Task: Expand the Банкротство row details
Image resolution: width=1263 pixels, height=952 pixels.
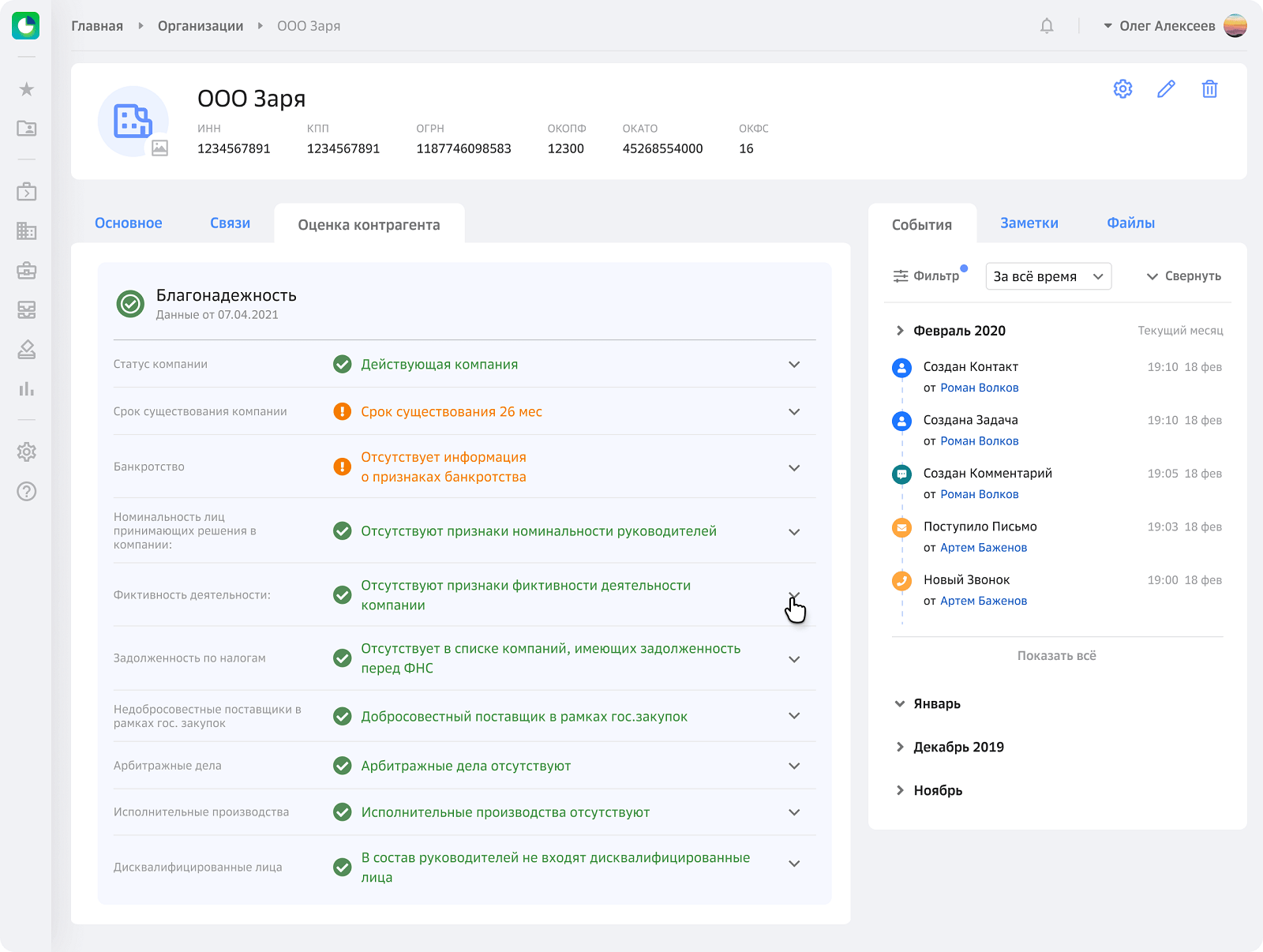Action: (794, 468)
